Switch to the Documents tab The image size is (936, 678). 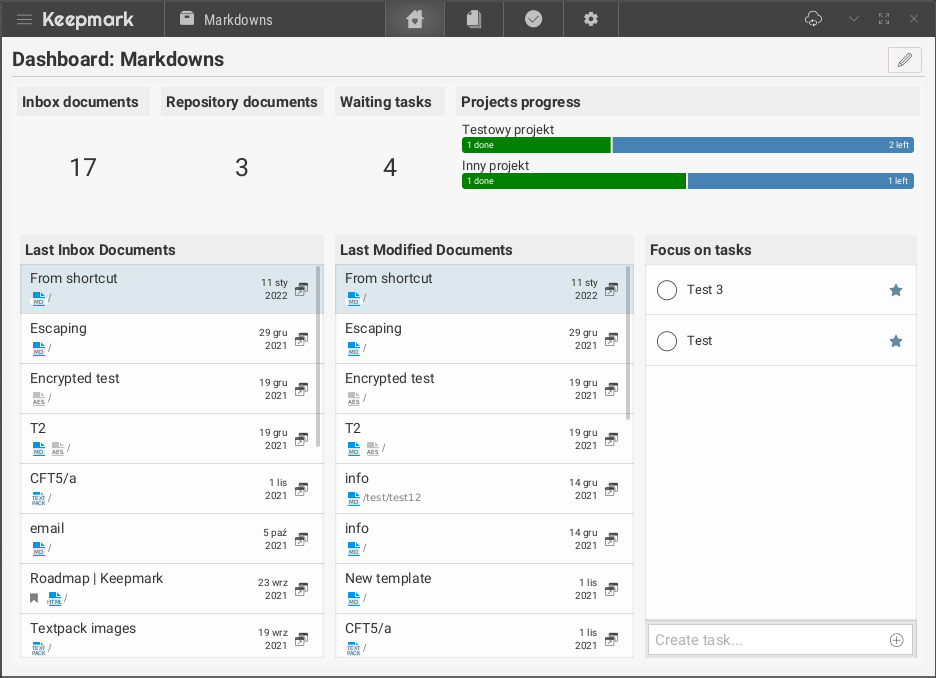click(474, 19)
